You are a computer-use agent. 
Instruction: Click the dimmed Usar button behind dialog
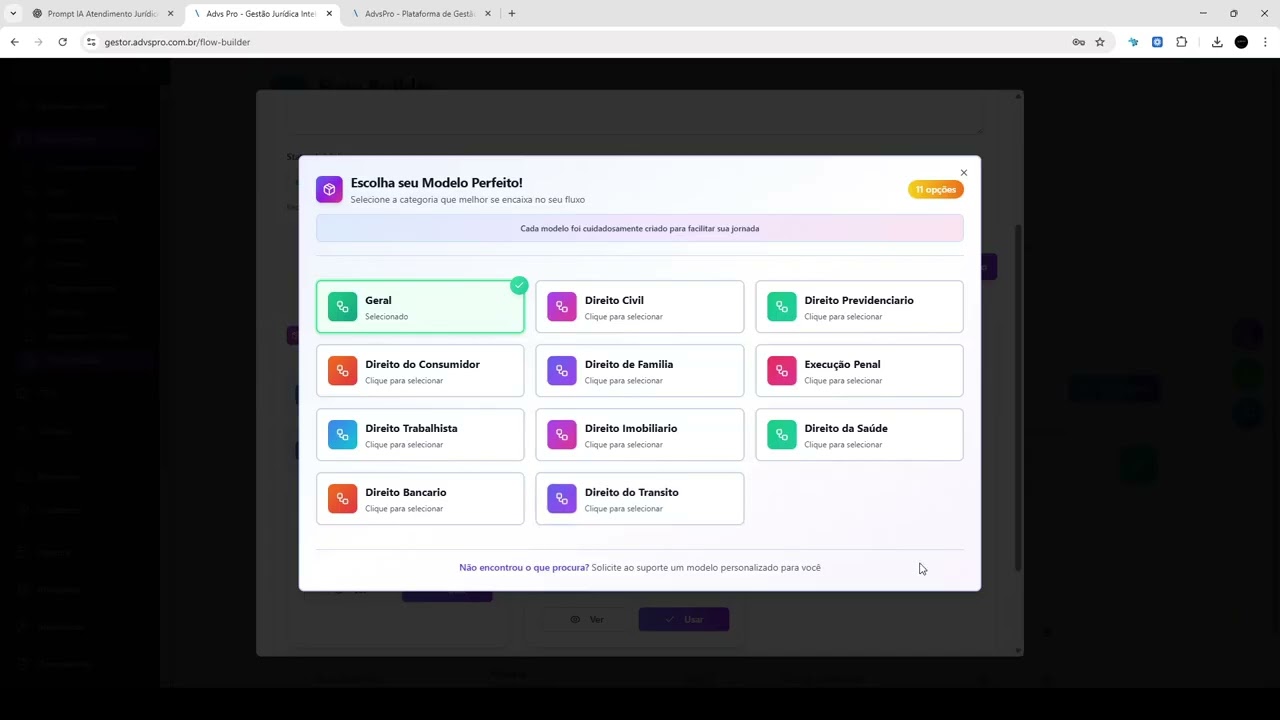tap(684, 620)
